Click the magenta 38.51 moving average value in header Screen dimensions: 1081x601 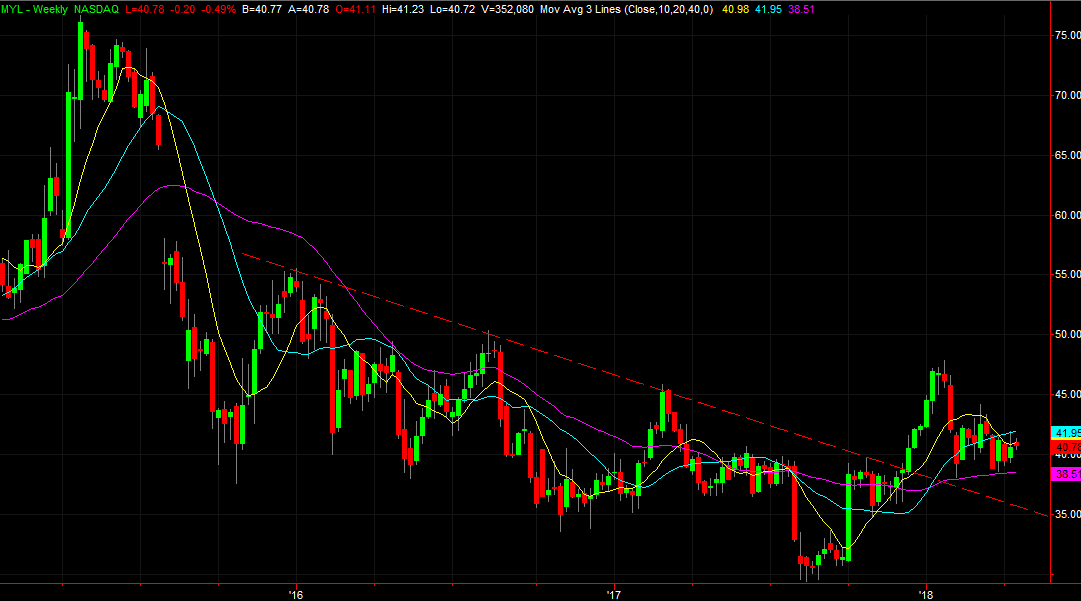(800, 10)
